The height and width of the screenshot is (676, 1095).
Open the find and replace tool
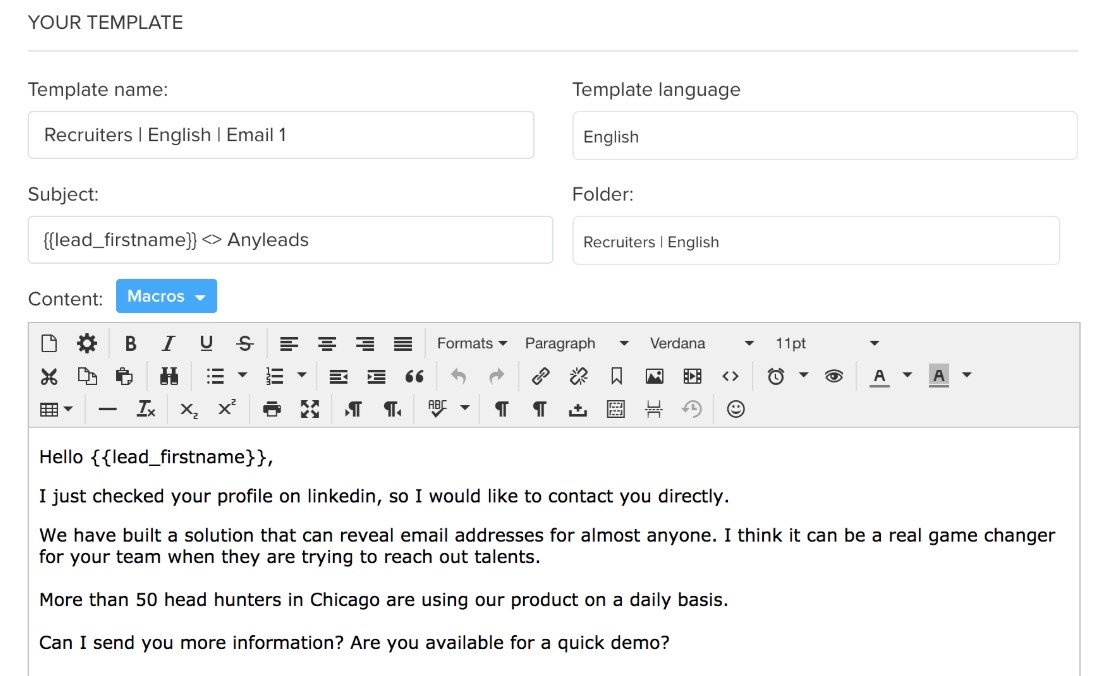[167, 376]
